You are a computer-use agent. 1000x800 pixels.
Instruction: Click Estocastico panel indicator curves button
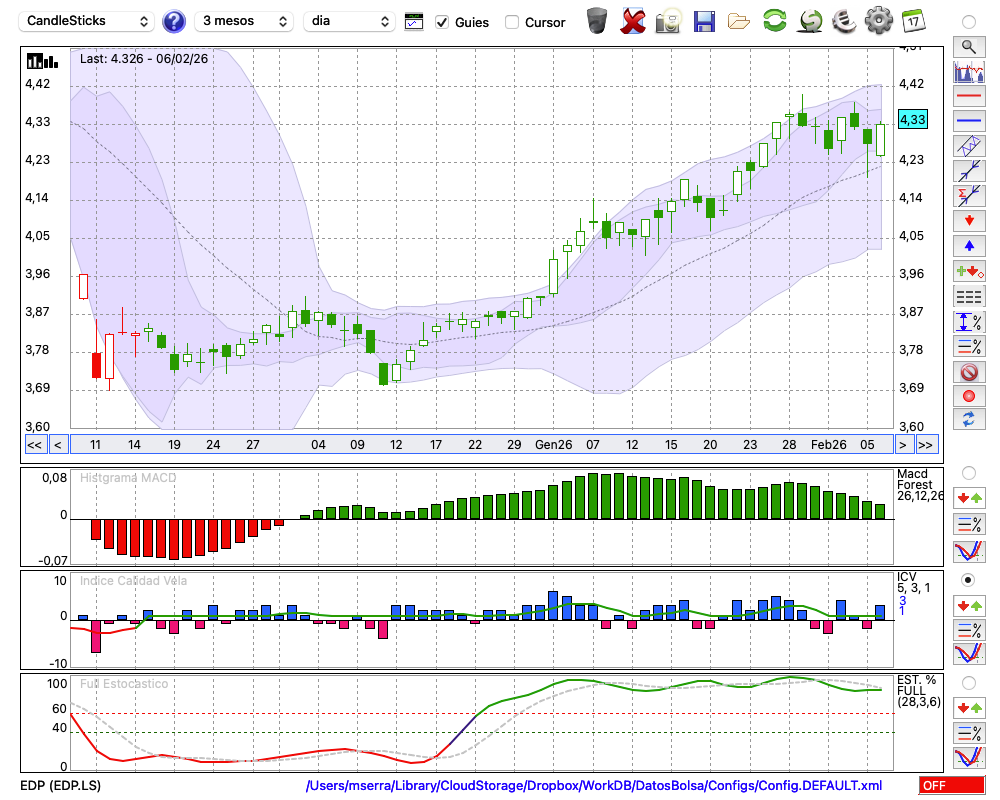[x=969, y=757]
